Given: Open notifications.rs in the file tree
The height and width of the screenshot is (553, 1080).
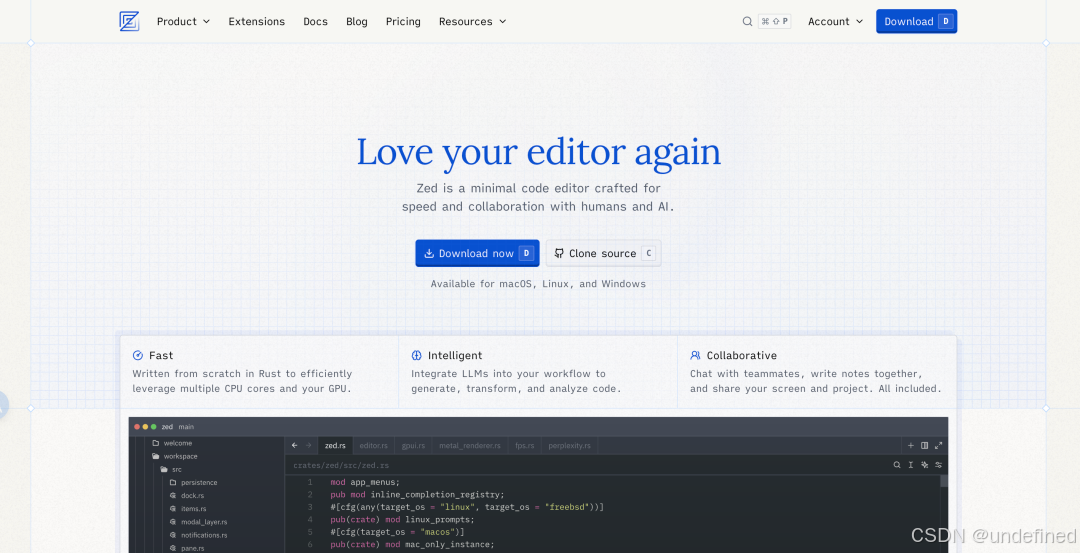Looking at the screenshot, I should tap(204, 534).
